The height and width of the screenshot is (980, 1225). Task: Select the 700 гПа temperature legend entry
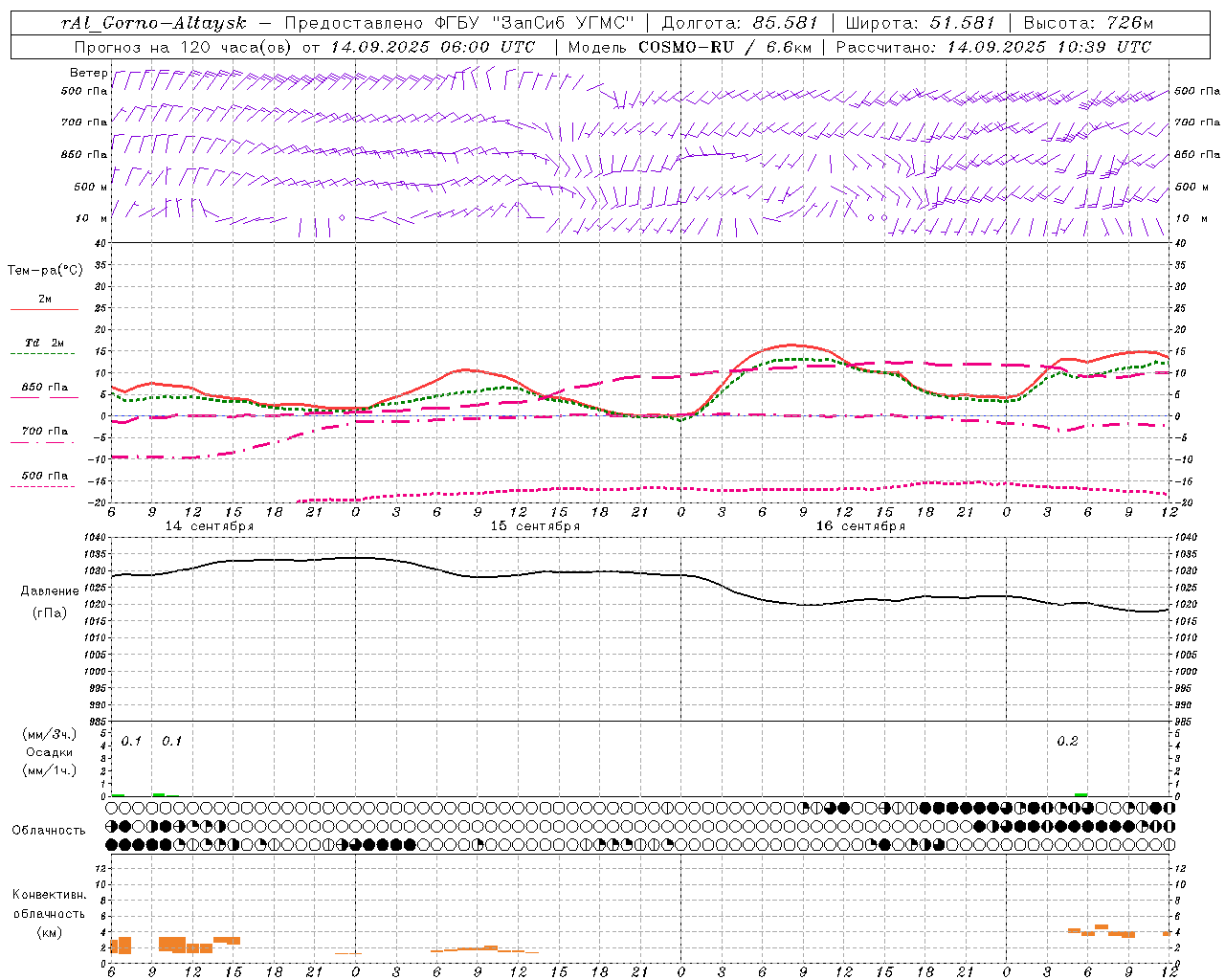(x=45, y=431)
